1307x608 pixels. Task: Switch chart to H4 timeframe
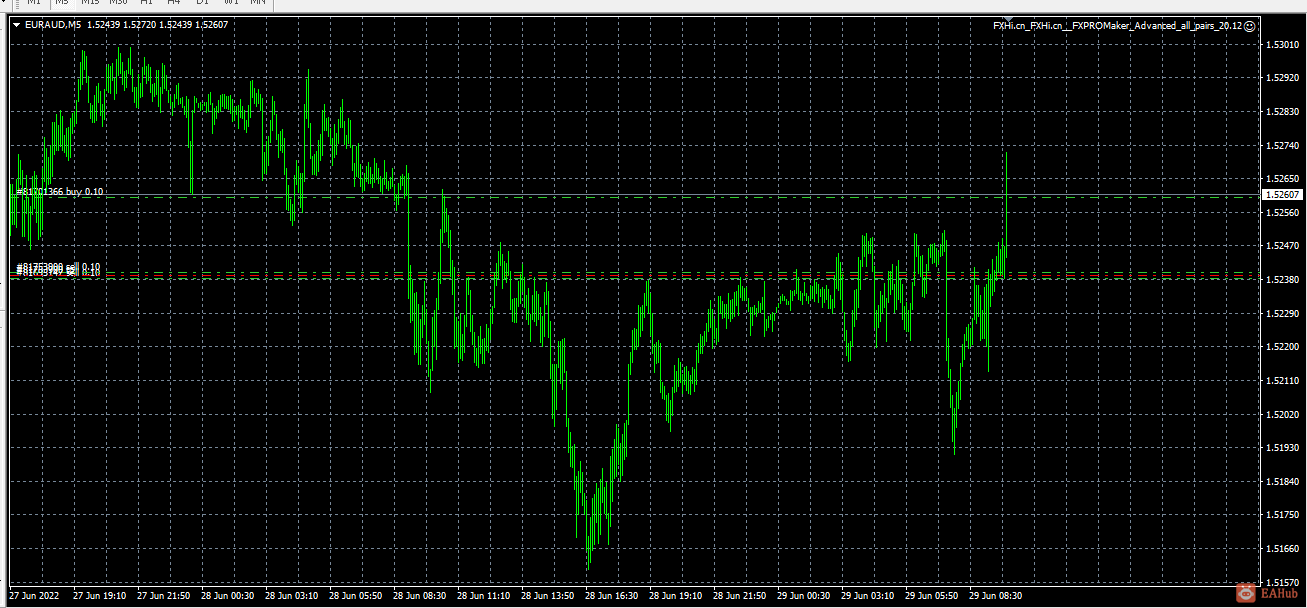coord(174,3)
